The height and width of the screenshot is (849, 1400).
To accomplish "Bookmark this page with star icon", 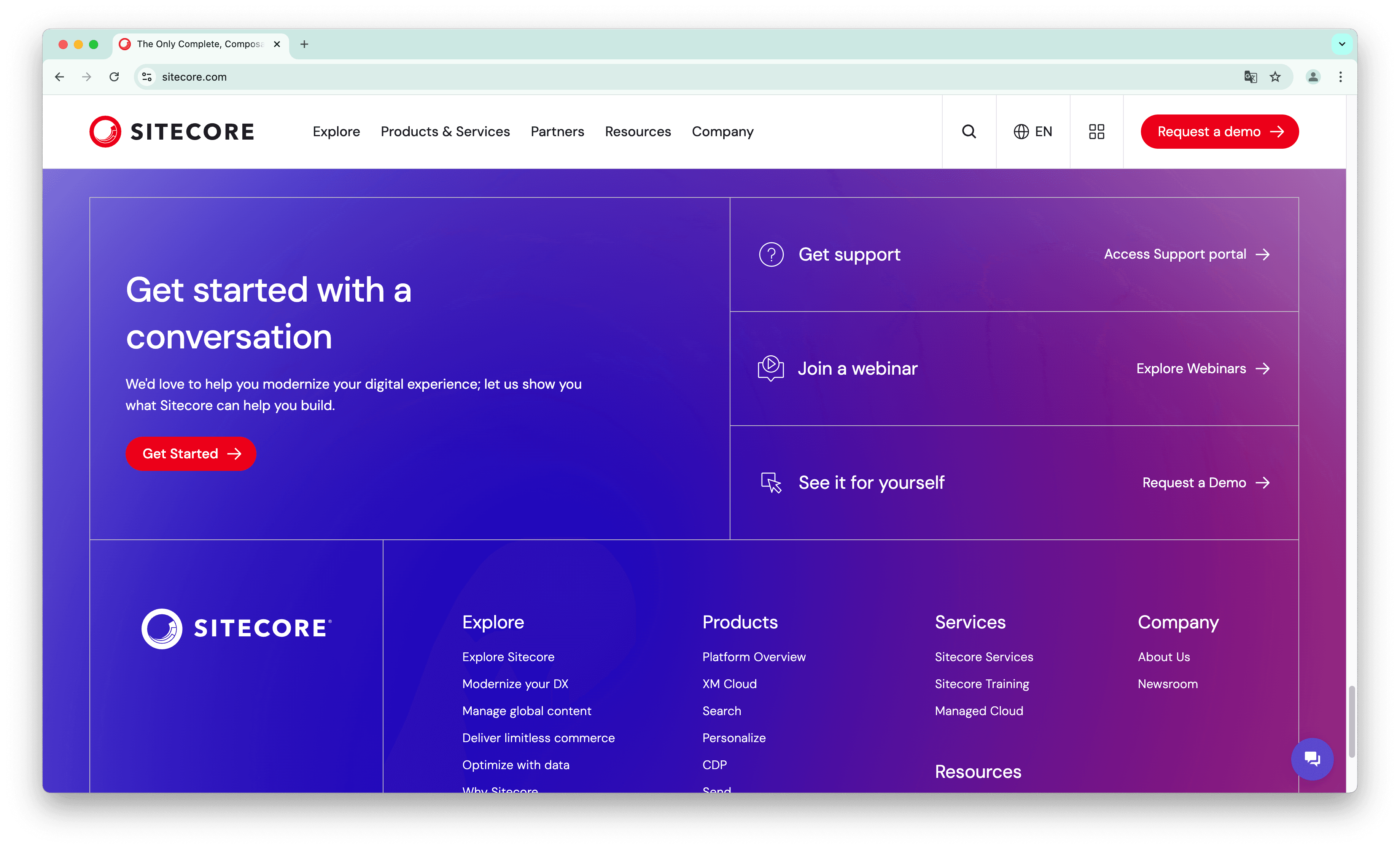I will pos(1274,77).
